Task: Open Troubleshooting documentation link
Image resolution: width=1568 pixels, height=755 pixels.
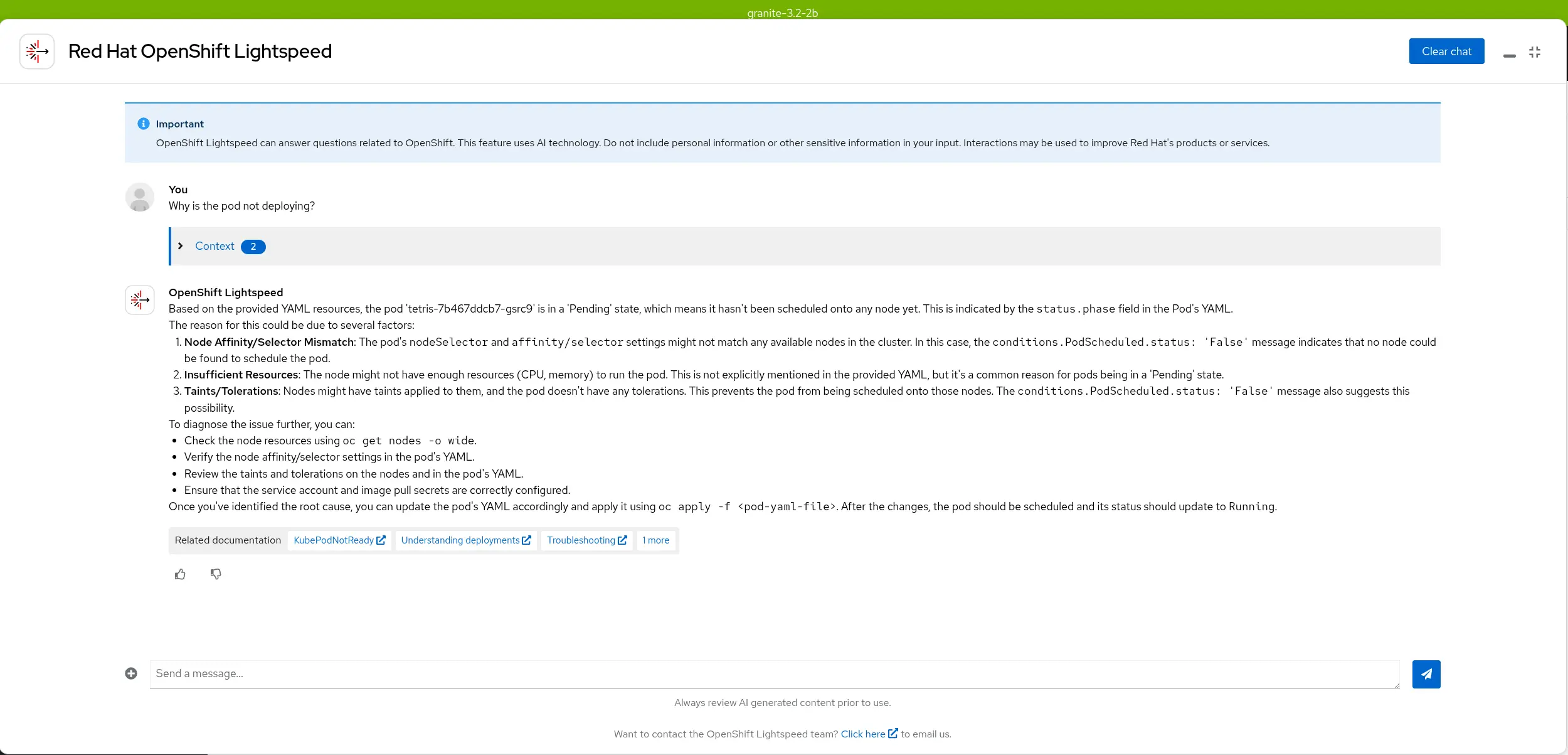Action: [586, 540]
